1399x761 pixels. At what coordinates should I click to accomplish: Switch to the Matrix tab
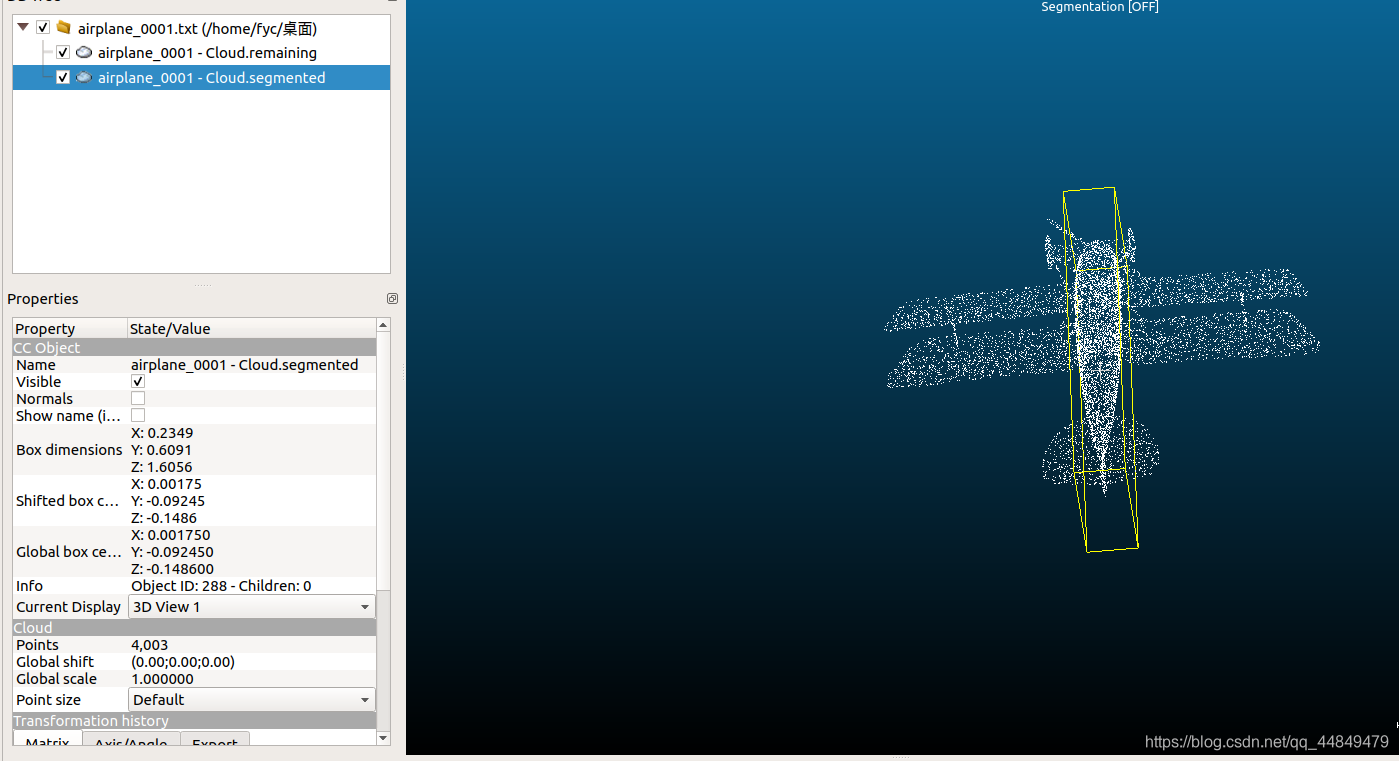[47, 739]
